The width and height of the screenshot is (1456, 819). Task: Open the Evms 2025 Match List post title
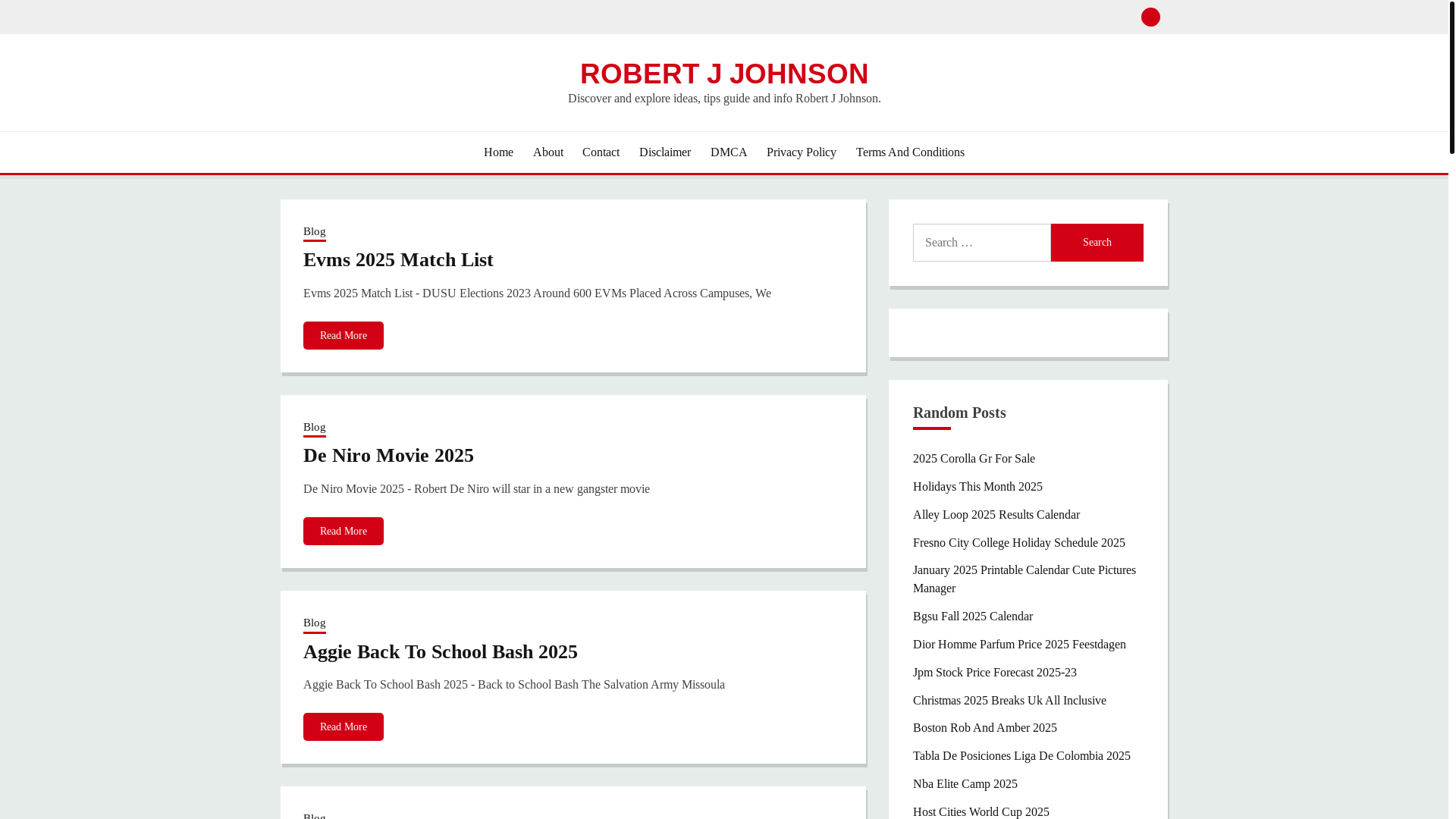tap(398, 260)
